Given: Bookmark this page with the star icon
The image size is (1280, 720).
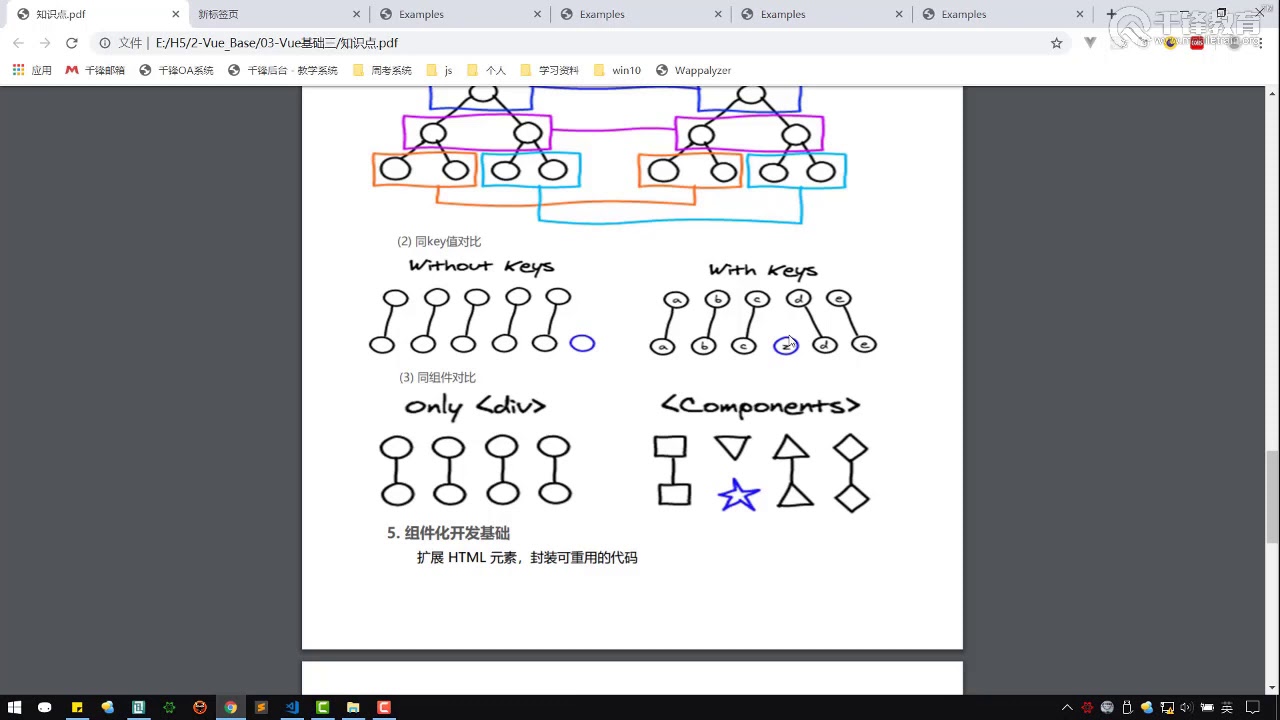Looking at the screenshot, I should 1056,43.
